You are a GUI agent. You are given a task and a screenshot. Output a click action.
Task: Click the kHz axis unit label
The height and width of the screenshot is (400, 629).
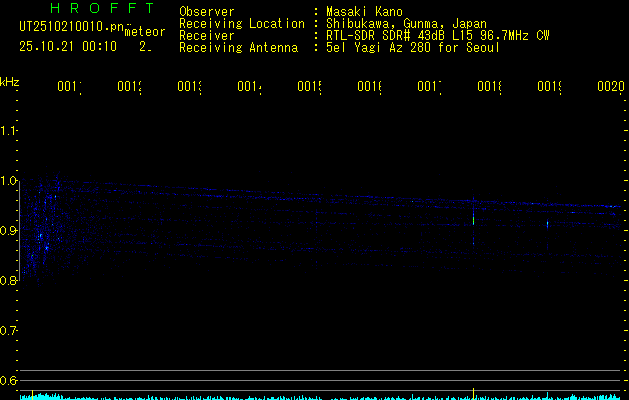[x=10, y=81]
